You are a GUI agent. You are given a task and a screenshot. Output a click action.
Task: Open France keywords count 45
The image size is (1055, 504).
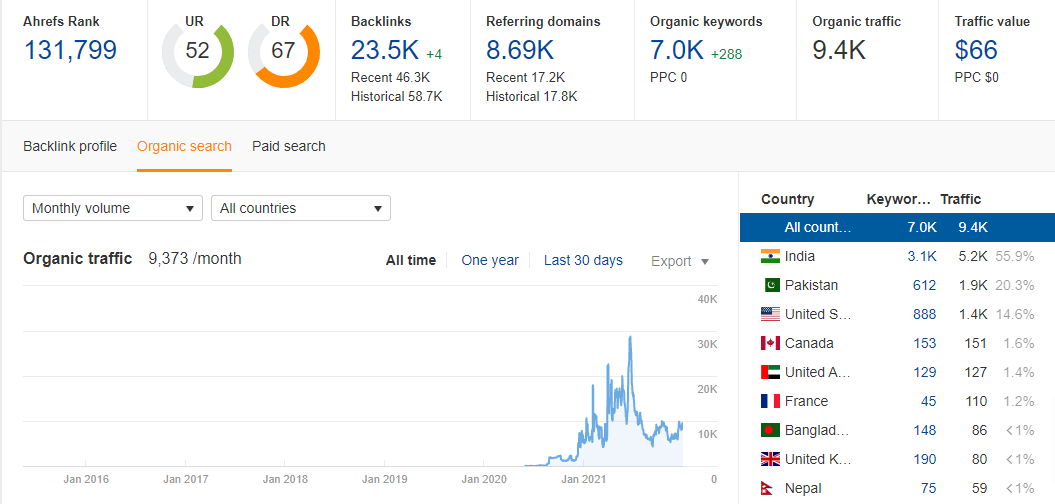tap(929, 401)
